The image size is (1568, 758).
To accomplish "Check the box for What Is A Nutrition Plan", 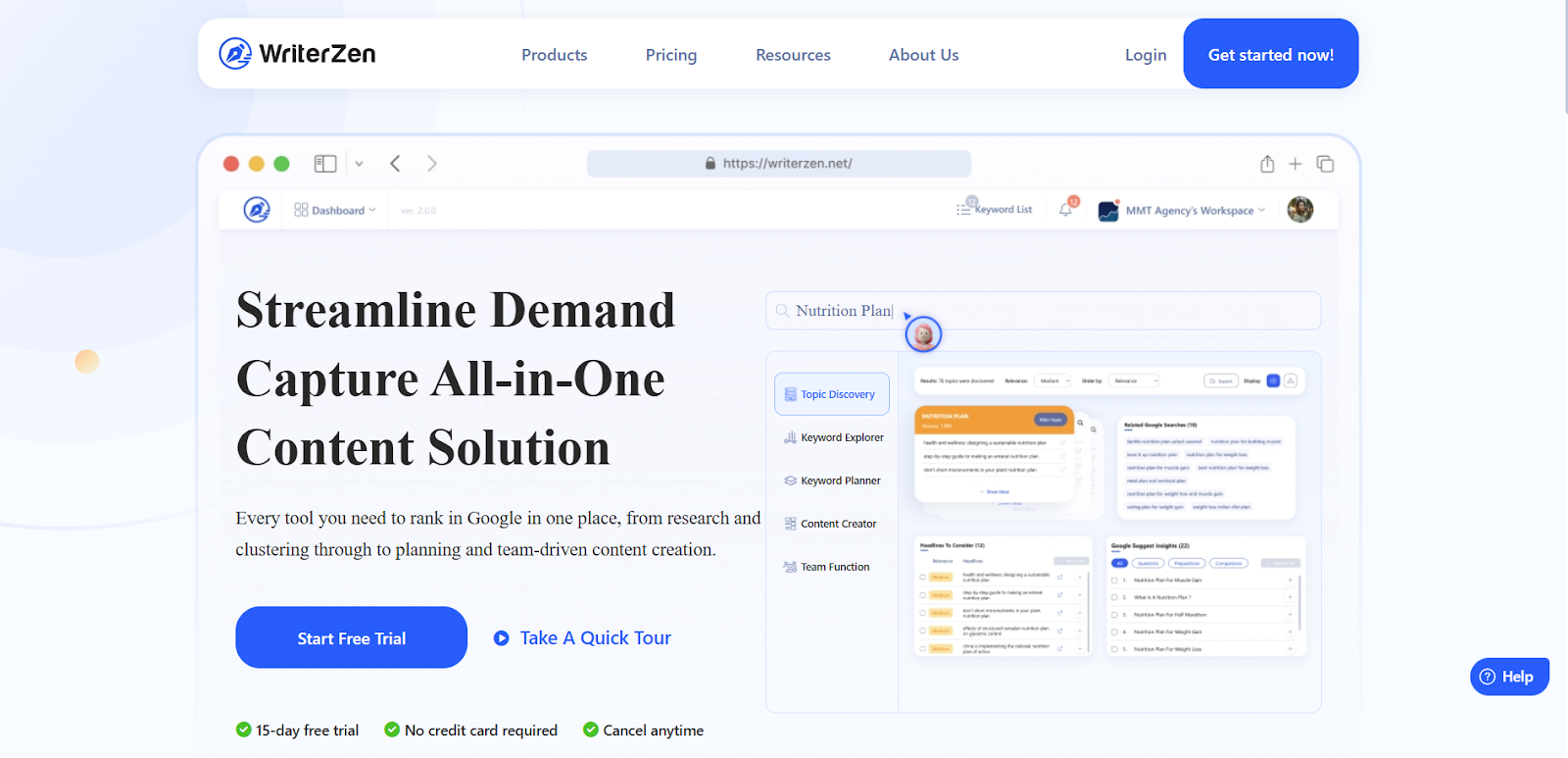I will pos(1114,597).
